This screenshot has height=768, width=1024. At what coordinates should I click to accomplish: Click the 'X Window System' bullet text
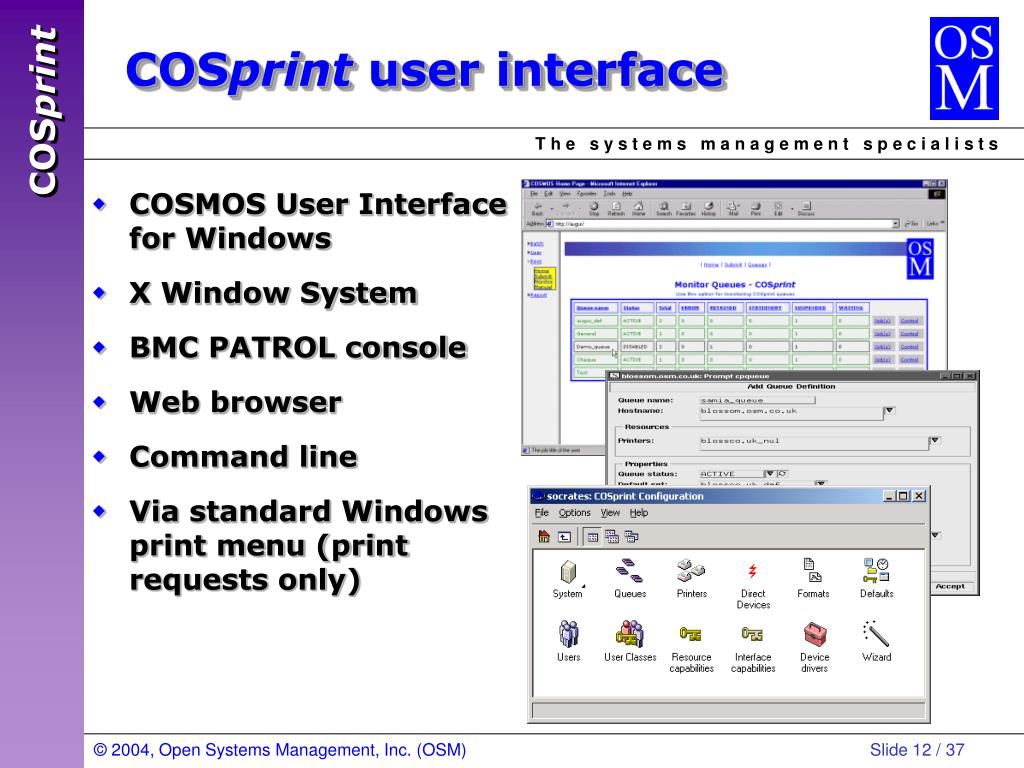click(273, 293)
